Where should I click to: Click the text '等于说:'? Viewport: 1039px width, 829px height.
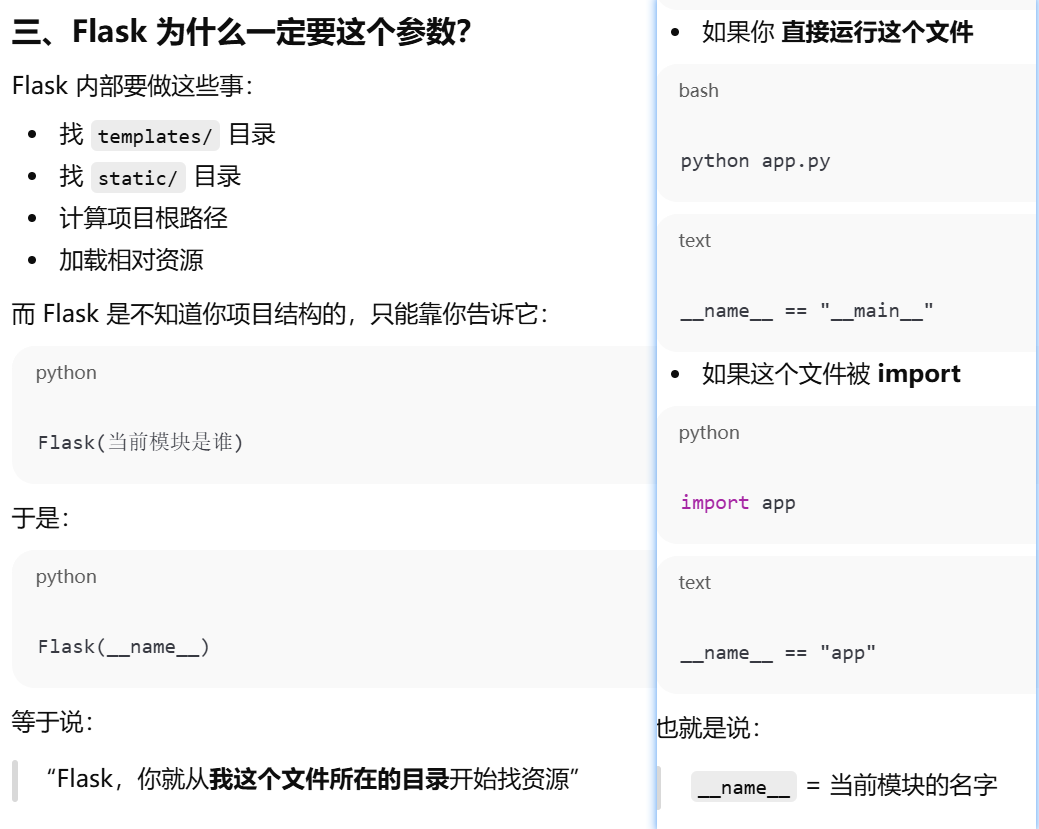point(52,722)
